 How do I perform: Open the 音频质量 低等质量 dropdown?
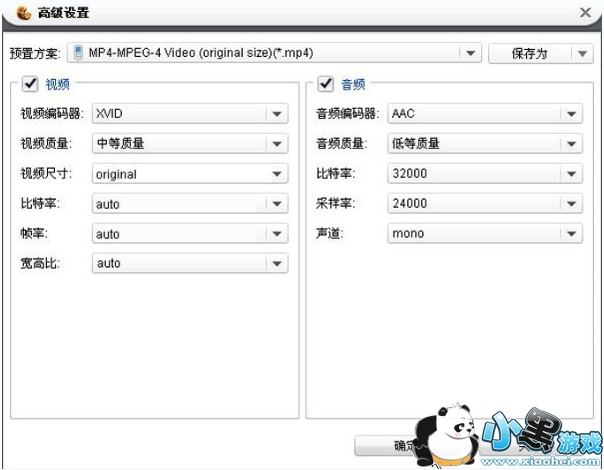point(485,144)
